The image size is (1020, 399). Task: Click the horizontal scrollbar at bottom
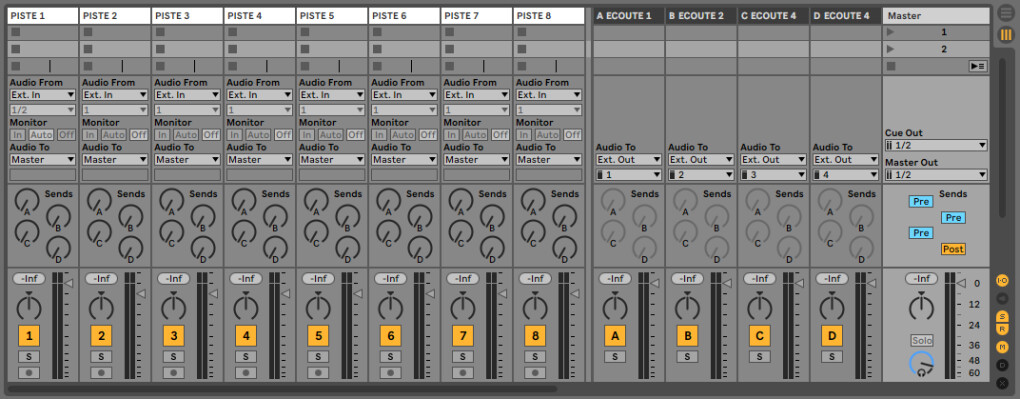282,389
